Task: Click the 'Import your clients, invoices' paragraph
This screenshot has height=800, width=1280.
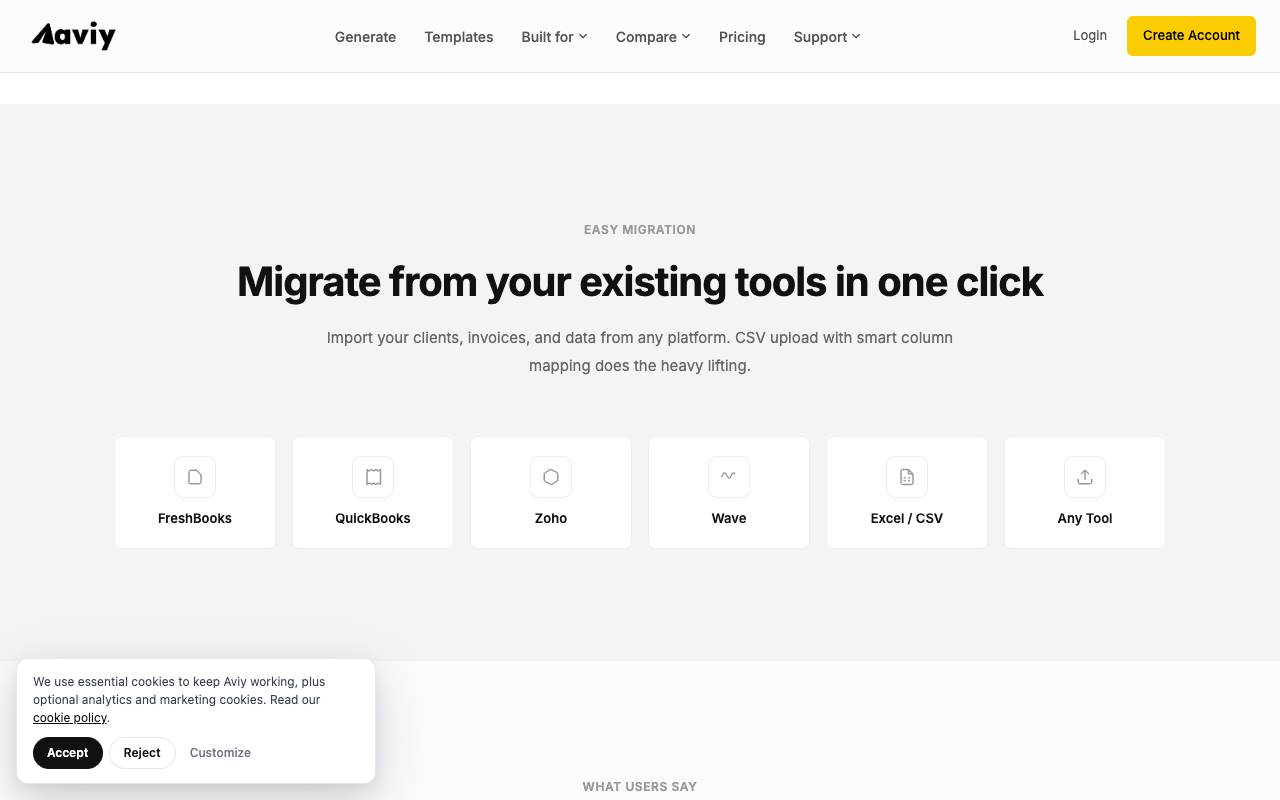Action: pyautogui.click(x=640, y=352)
